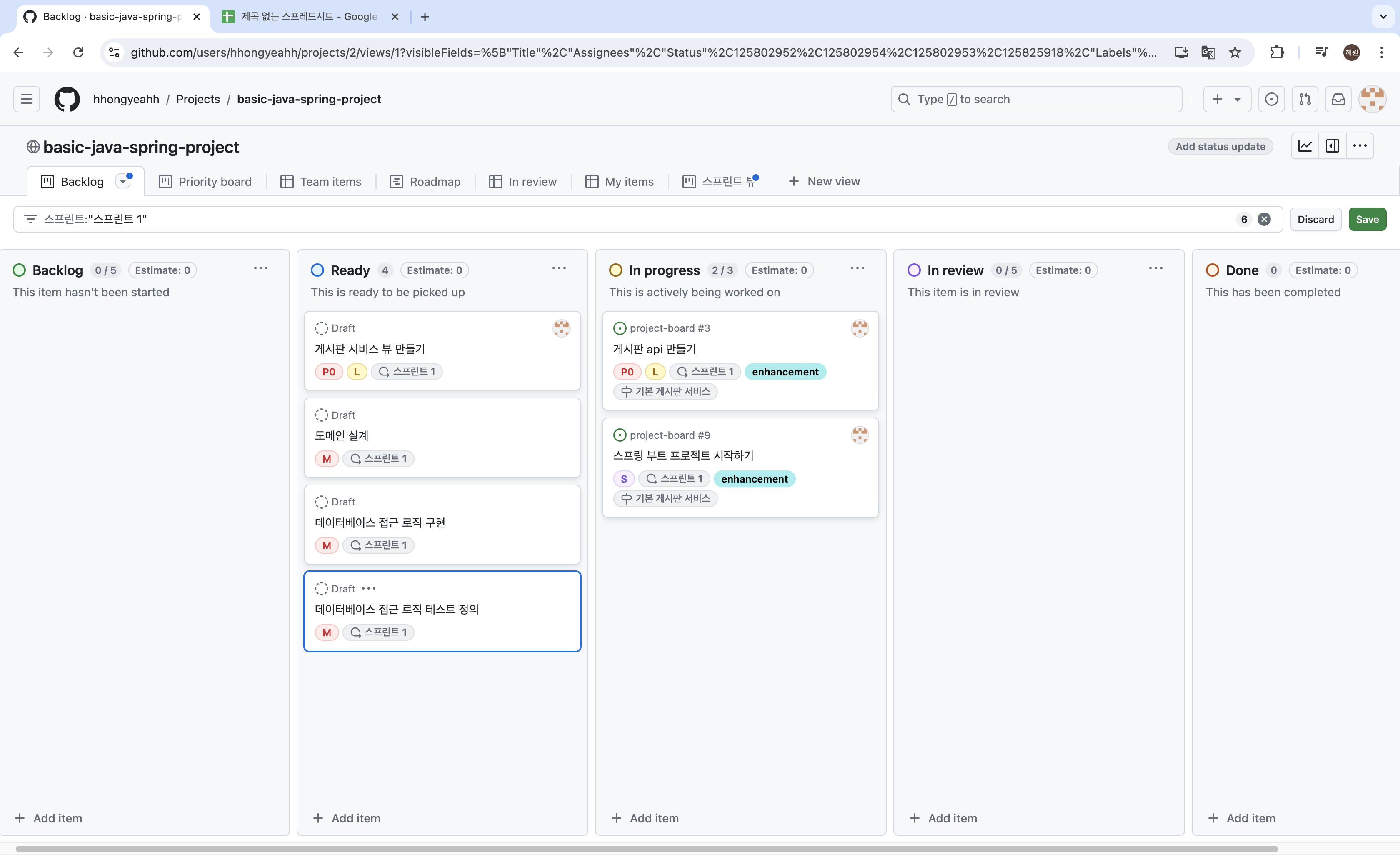
Task: Open the Insights chart icon
Action: coord(1305,146)
